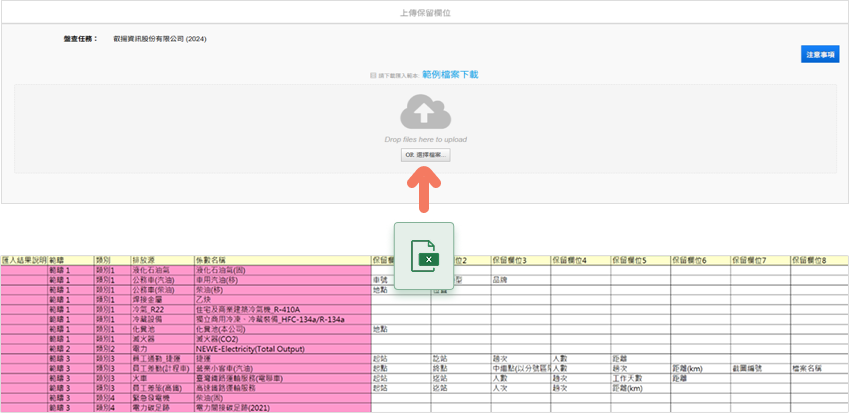Open the 範例檔案下載 sample file link

pyautogui.click(x=449, y=75)
